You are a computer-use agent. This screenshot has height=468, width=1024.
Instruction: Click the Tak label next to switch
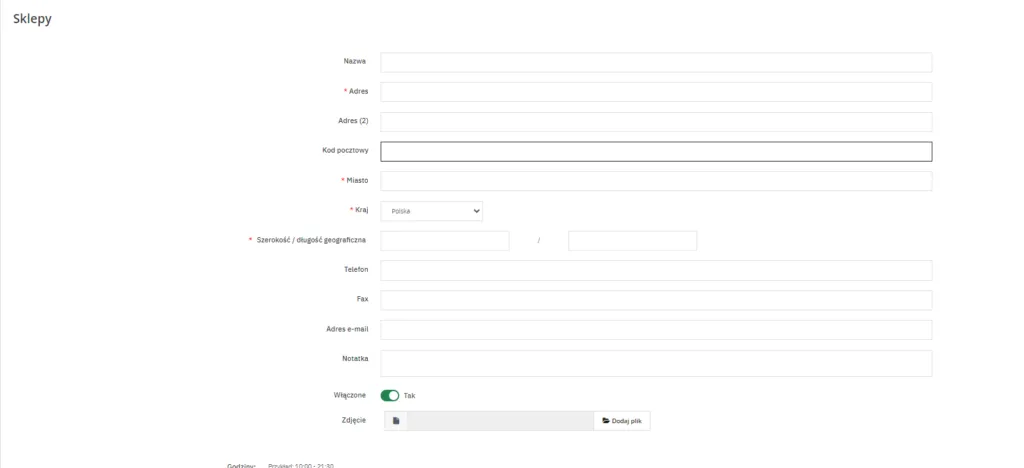click(x=409, y=396)
